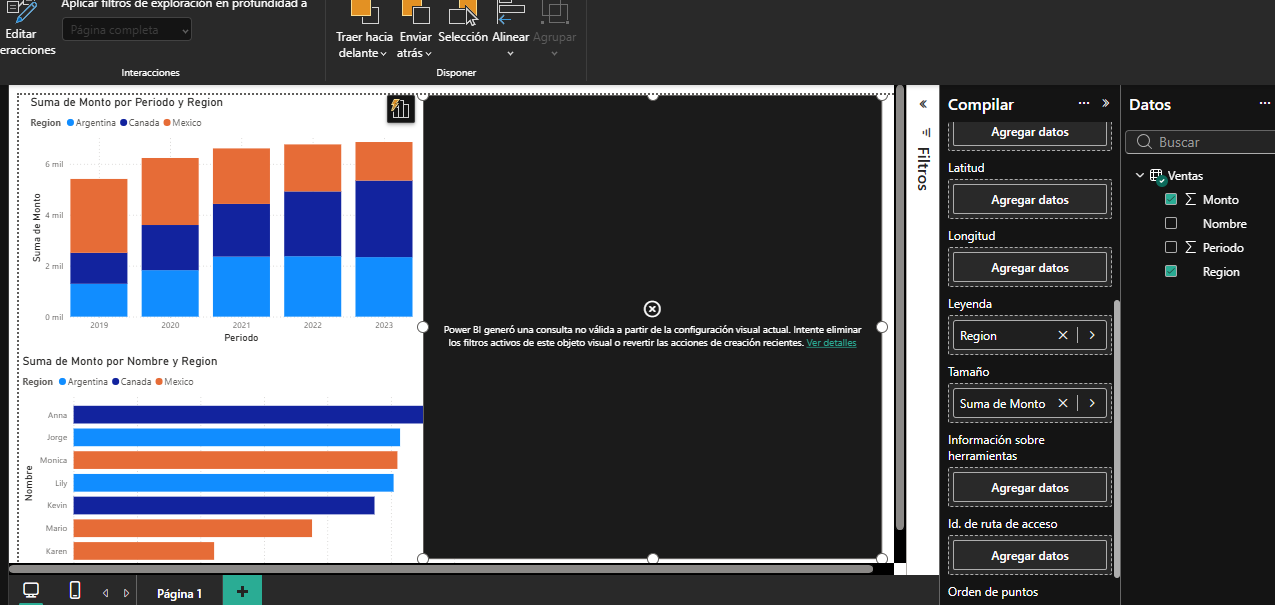
Task: Click the Editar interacciones icon
Action: pos(20,14)
